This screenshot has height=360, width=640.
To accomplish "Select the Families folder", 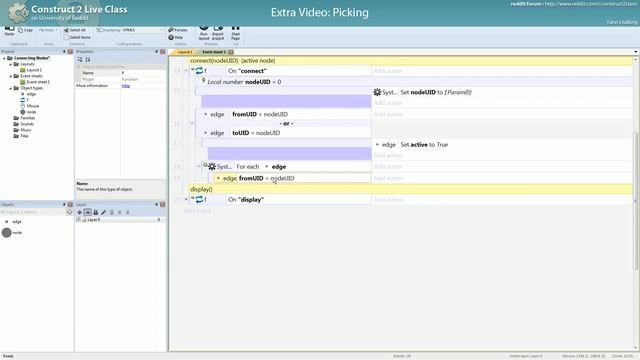I will point(24,118).
